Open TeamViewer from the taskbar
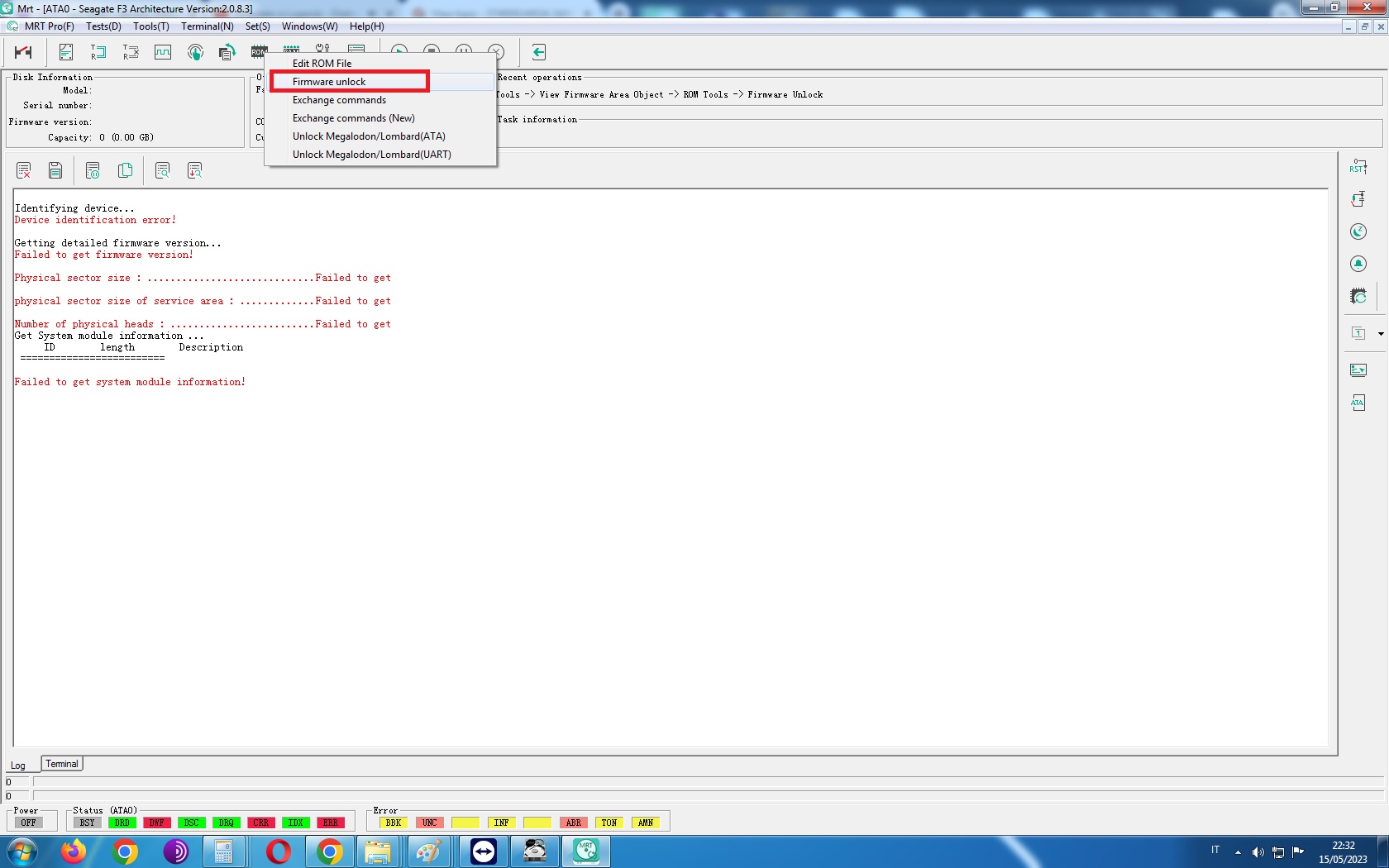Viewport: 1389px width, 868px height. point(484,851)
